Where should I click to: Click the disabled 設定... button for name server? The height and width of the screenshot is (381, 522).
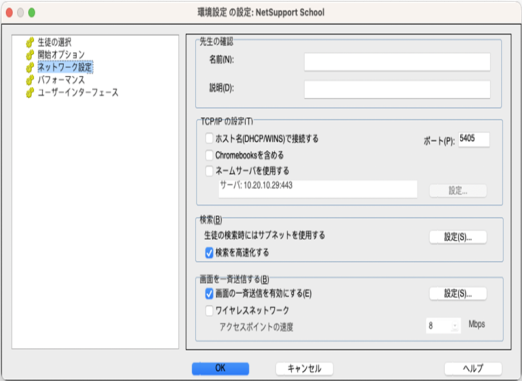tap(458, 191)
